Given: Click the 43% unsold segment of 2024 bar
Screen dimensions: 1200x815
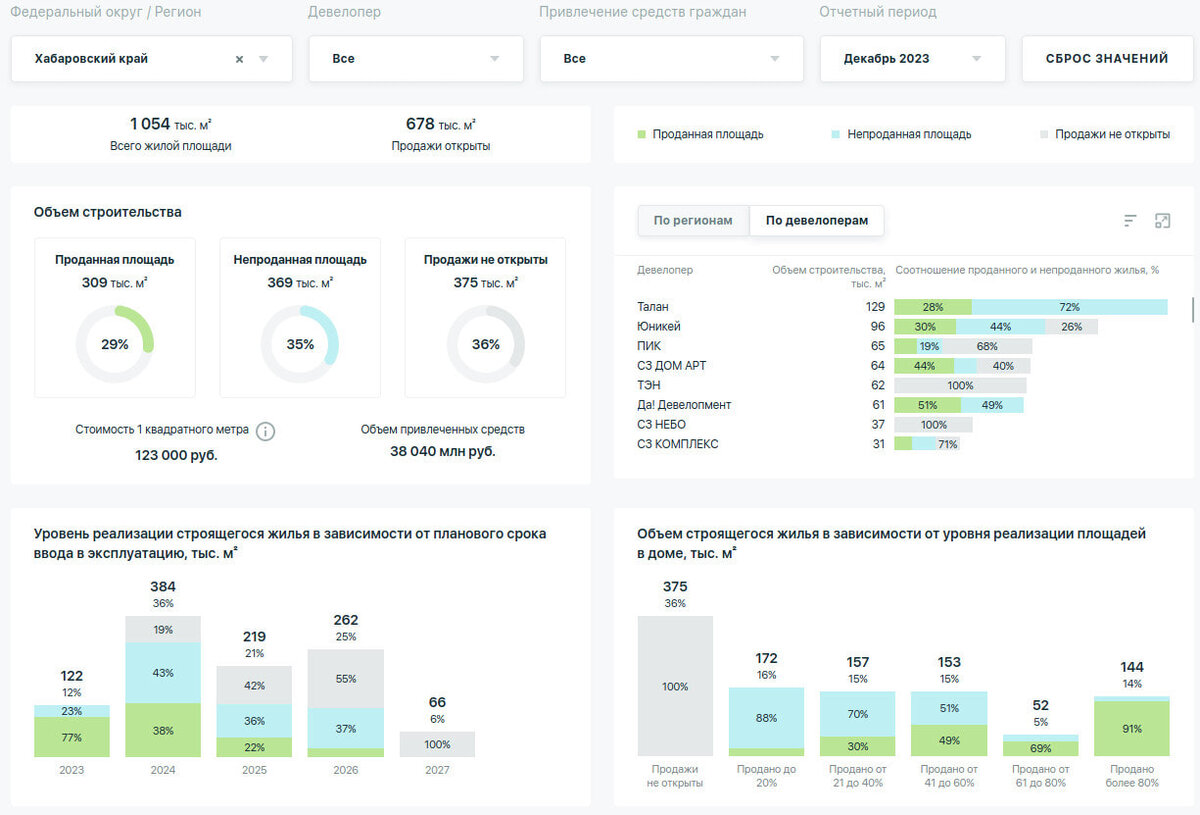Looking at the screenshot, I should click(163, 675).
